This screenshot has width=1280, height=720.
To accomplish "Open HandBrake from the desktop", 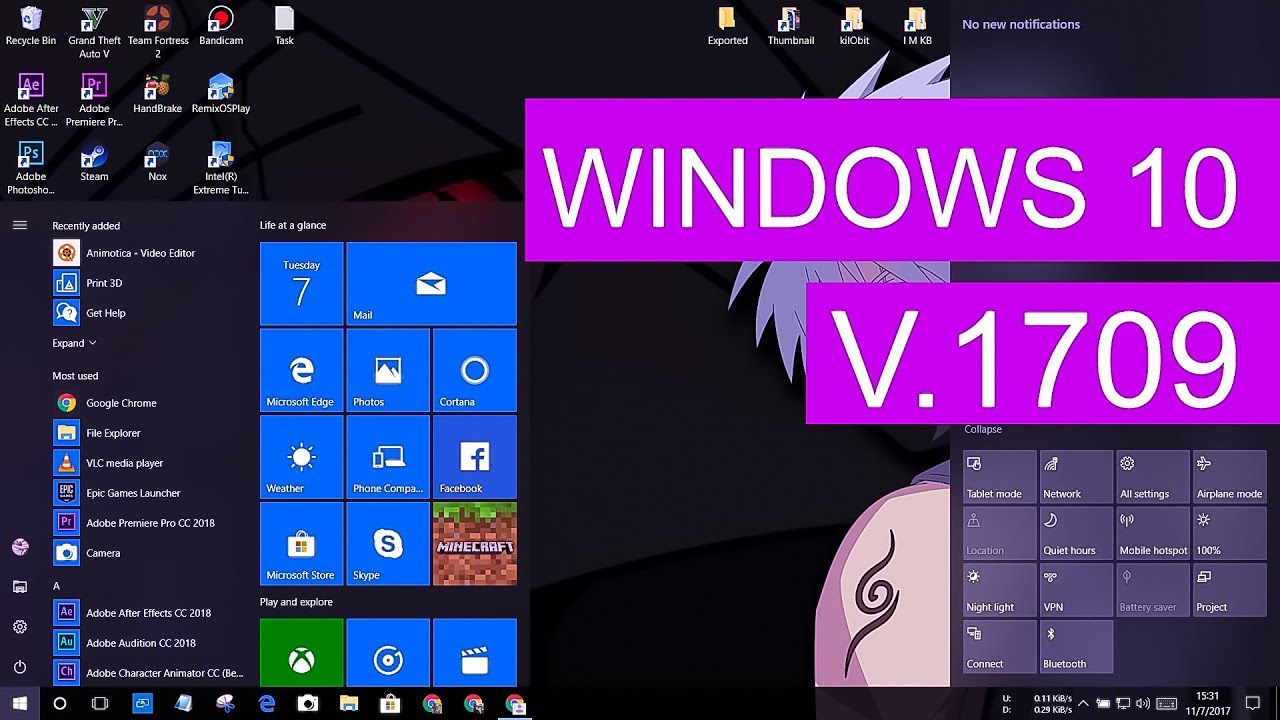I will [157, 88].
